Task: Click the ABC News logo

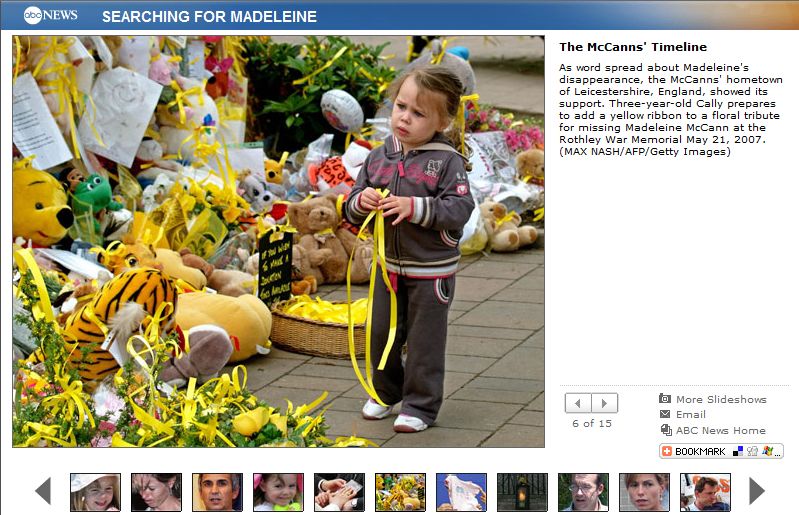Action: [50, 15]
